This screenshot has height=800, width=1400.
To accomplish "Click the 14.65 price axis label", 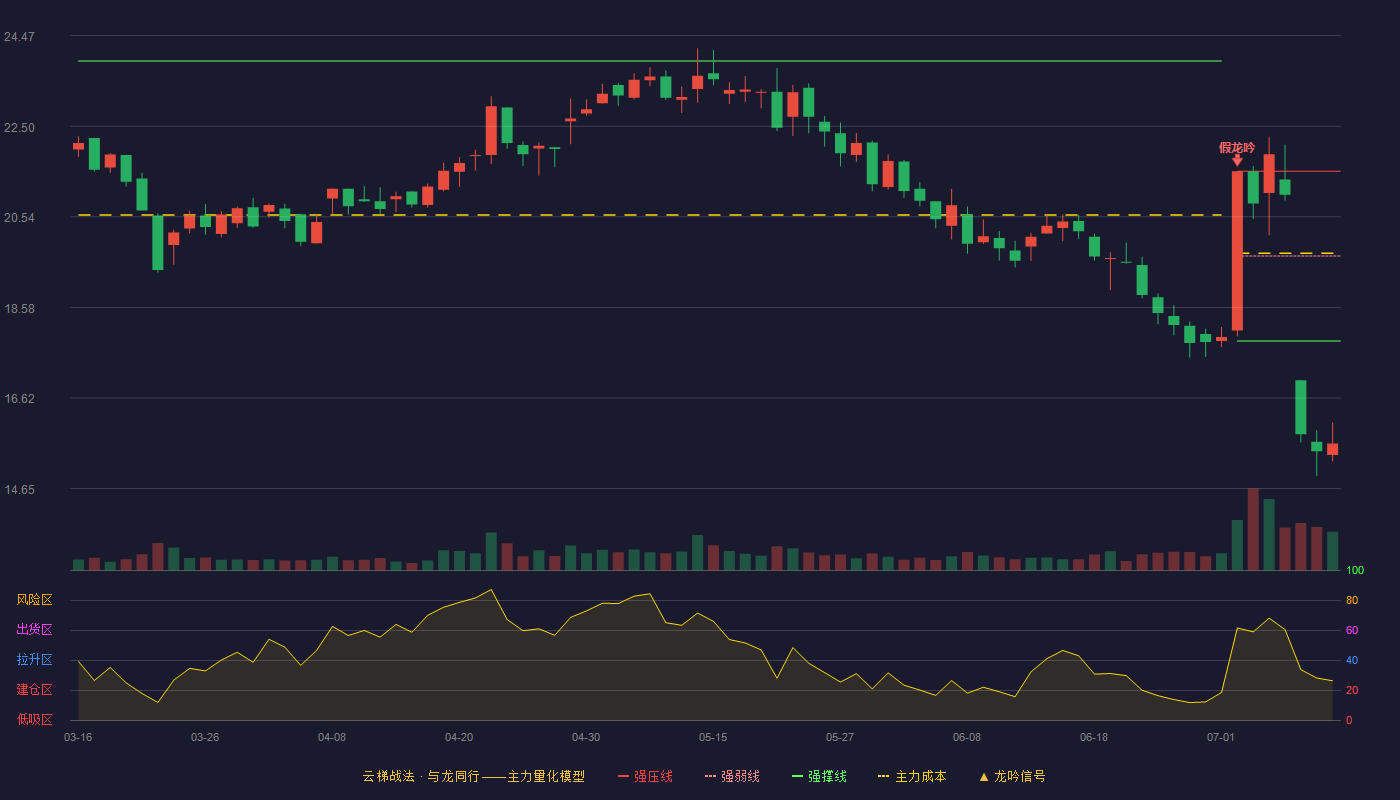I will (x=19, y=490).
